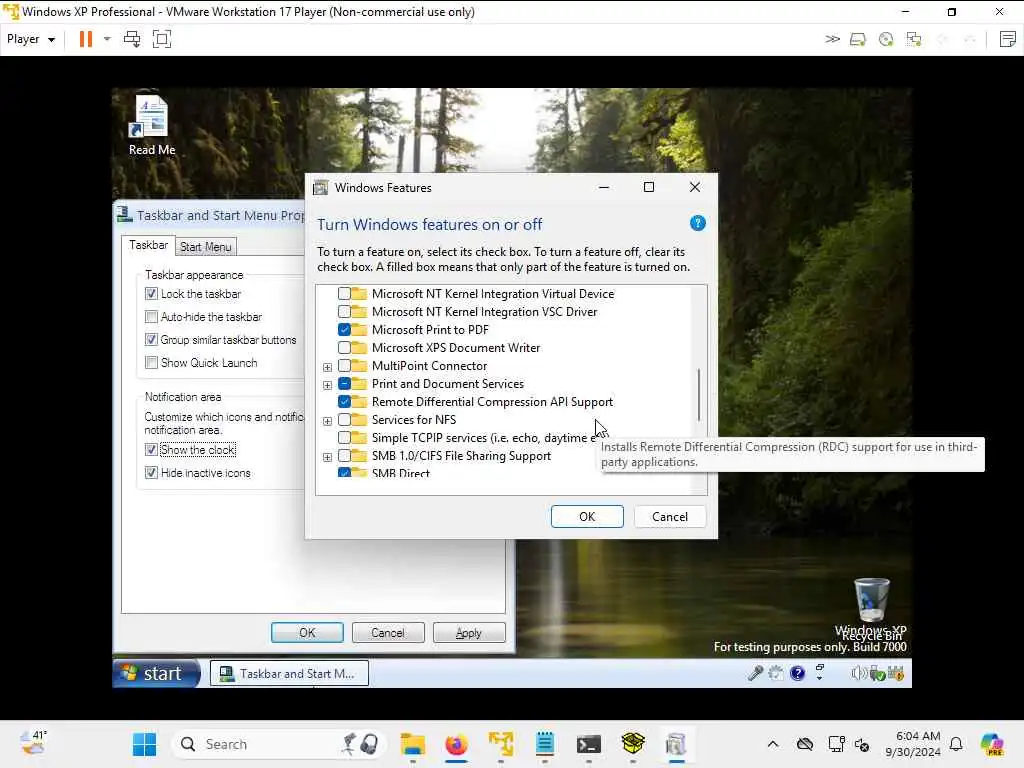Open the Player menu
The width and height of the screenshot is (1024, 768).
click(31, 39)
